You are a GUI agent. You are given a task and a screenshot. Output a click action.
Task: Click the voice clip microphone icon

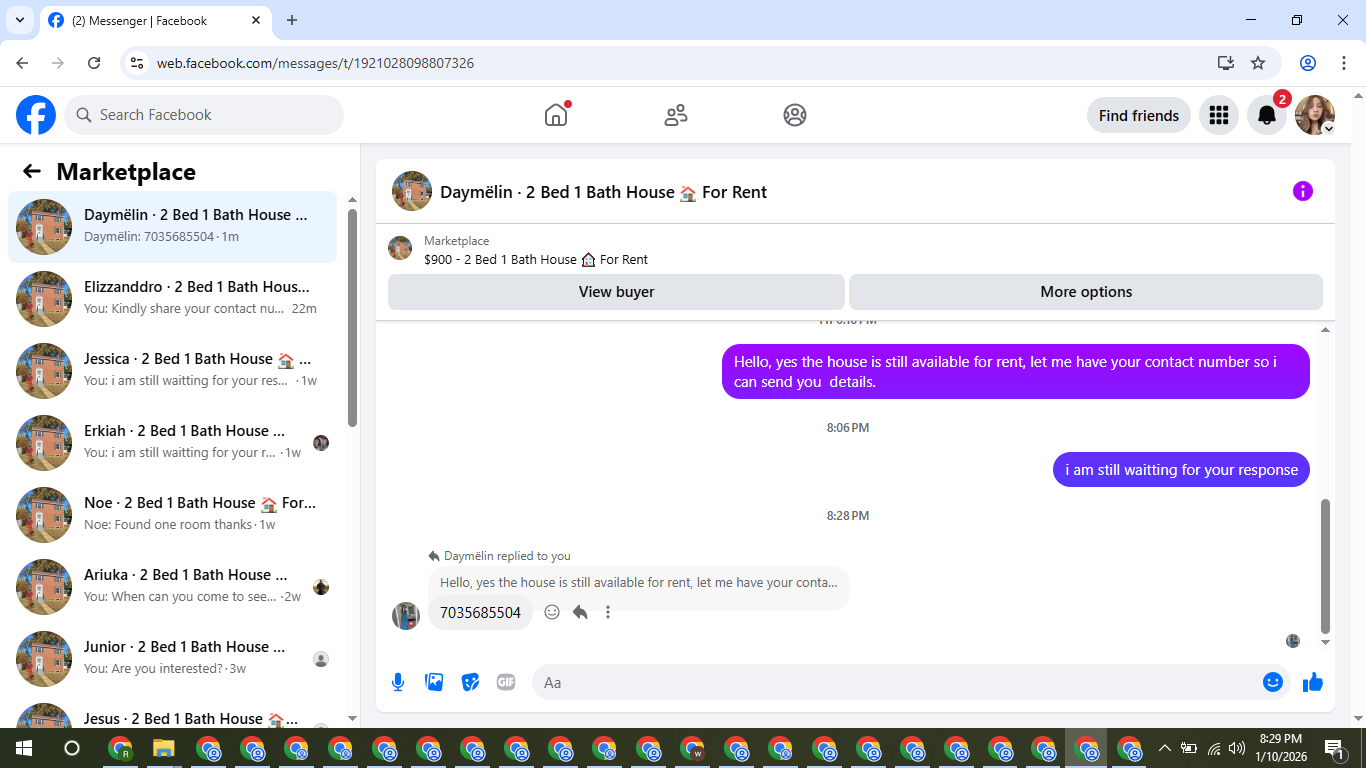coord(398,682)
